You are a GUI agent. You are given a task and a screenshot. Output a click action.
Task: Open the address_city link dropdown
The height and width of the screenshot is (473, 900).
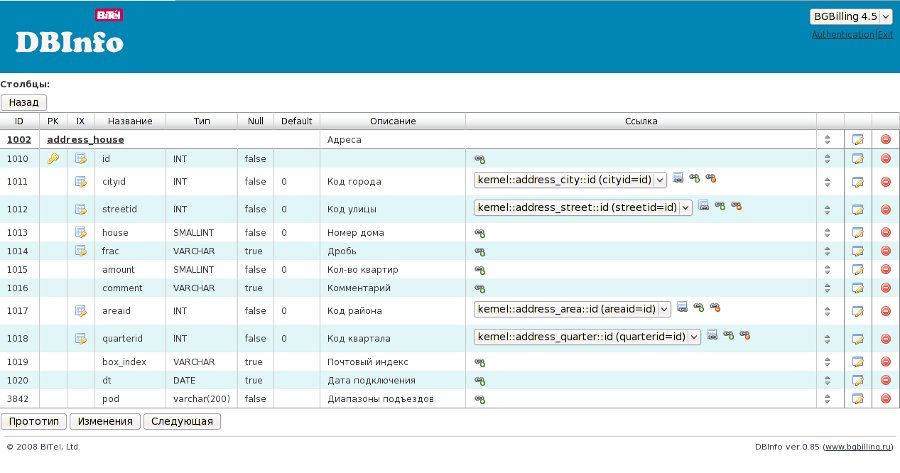(570, 180)
